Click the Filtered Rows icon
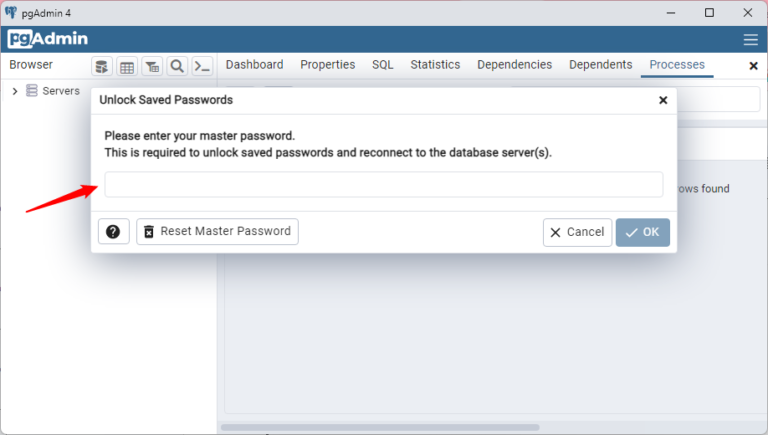The image size is (768, 435). tap(152, 66)
